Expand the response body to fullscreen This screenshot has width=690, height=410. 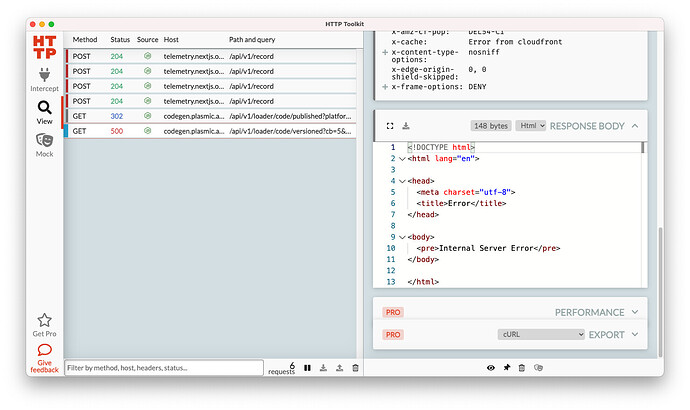click(x=390, y=126)
